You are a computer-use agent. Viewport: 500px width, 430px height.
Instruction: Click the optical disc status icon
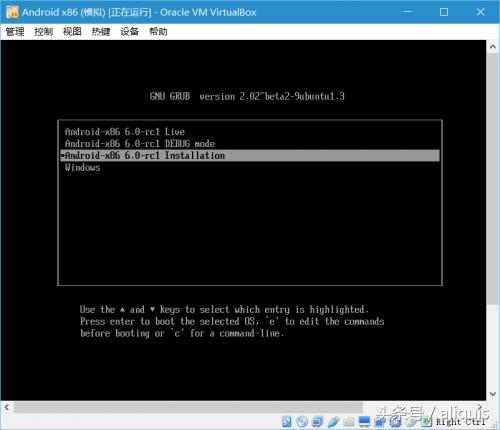[x=302, y=422]
